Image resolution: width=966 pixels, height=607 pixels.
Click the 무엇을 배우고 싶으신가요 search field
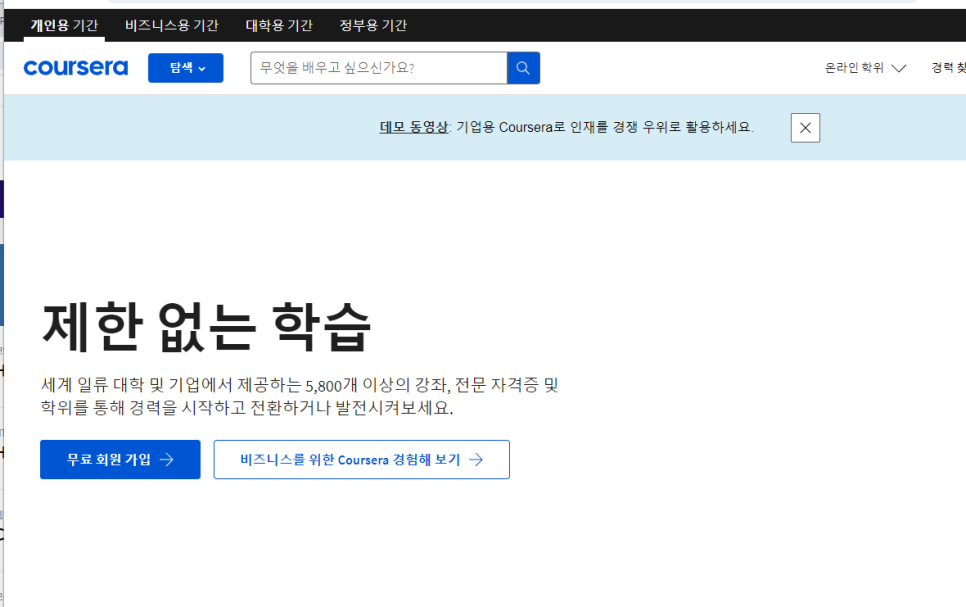click(379, 68)
